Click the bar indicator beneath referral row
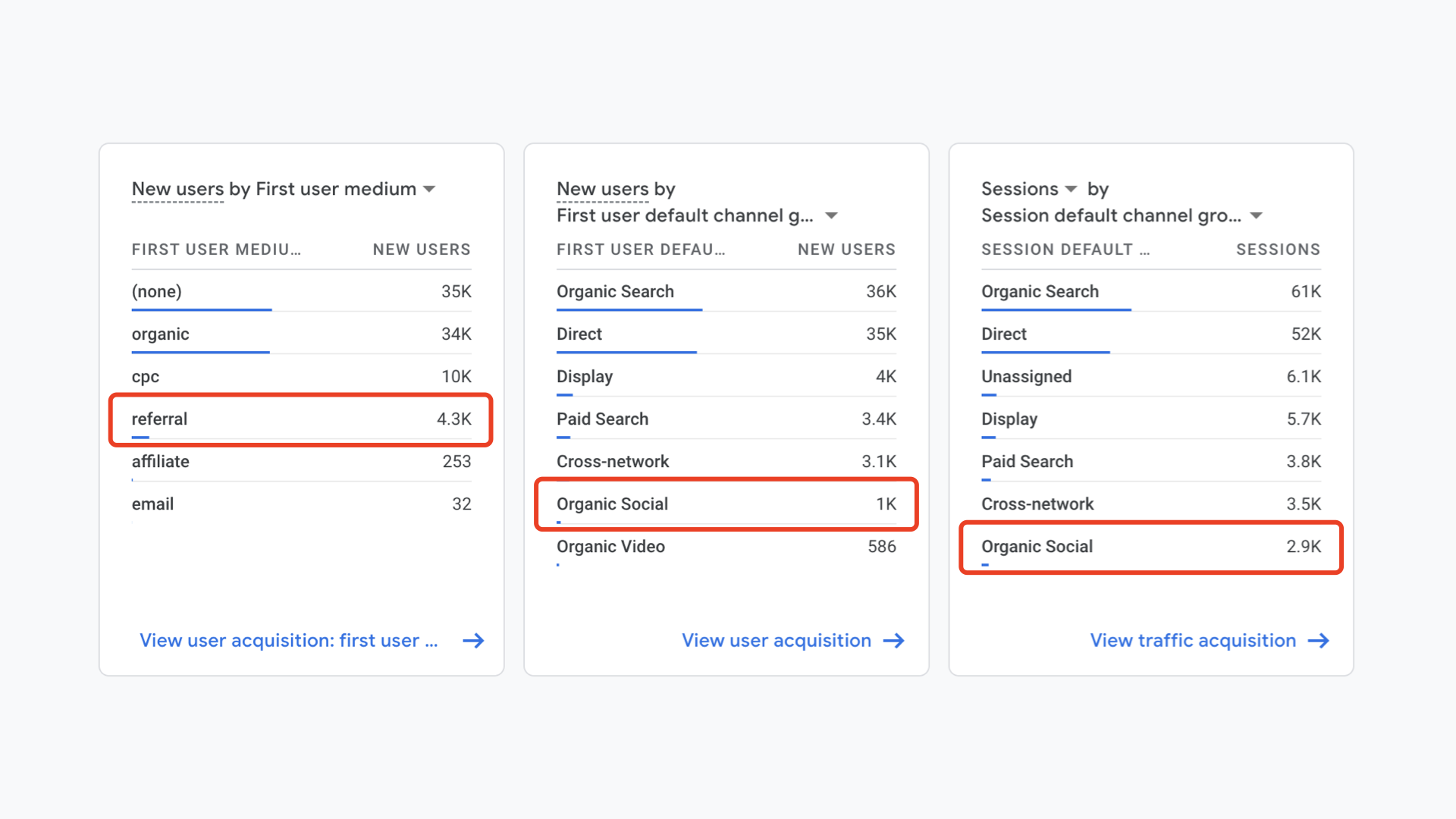Viewport: 1456px width, 819px height. pos(140,438)
